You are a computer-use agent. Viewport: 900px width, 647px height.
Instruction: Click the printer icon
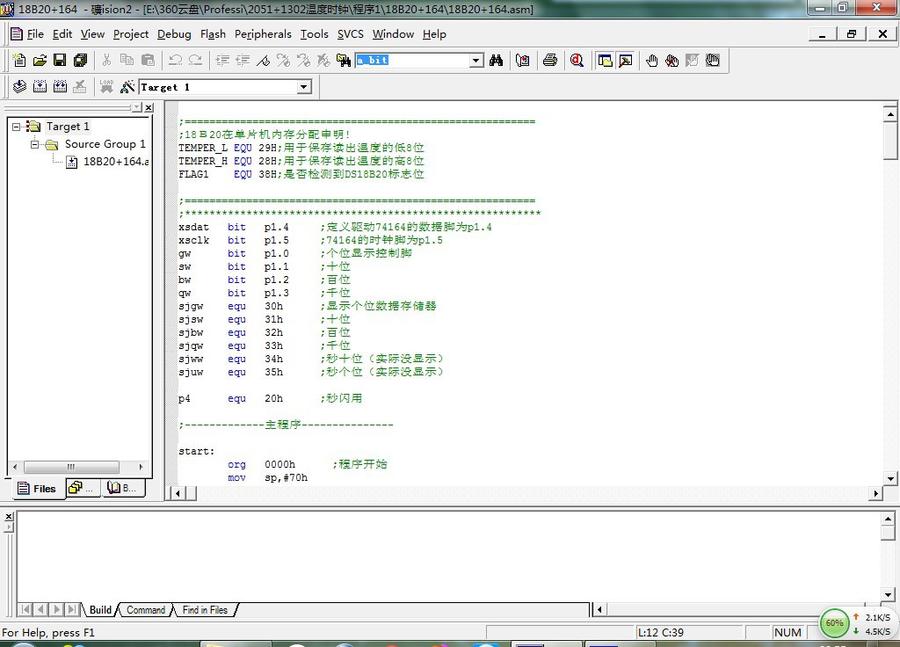(550, 60)
